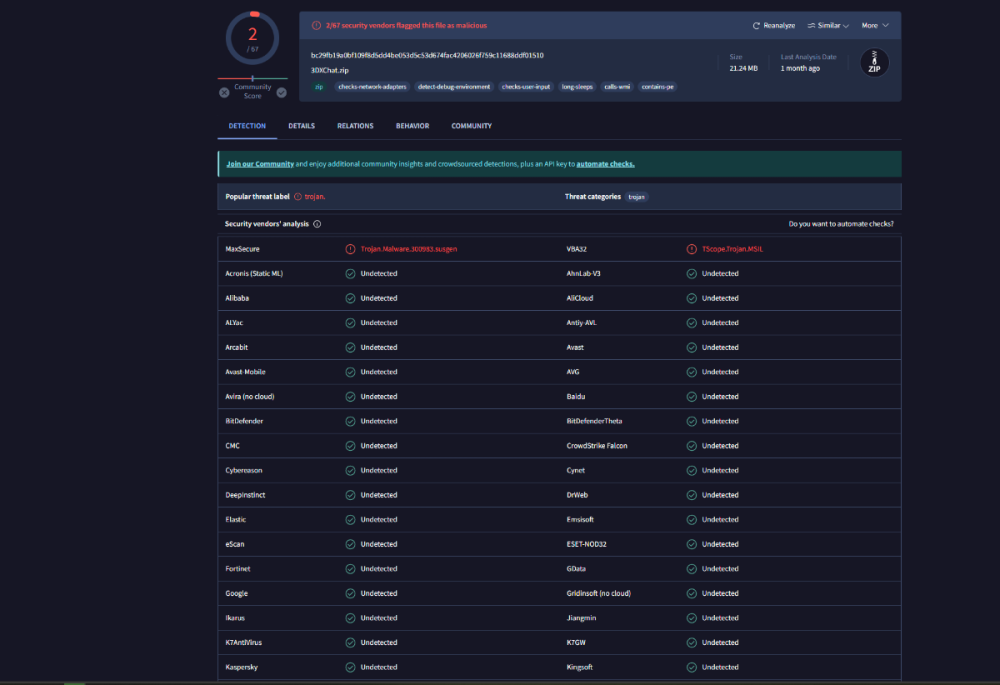Click the warning icon beside popular threat label
The height and width of the screenshot is (685, 1000).
(298, 196)
